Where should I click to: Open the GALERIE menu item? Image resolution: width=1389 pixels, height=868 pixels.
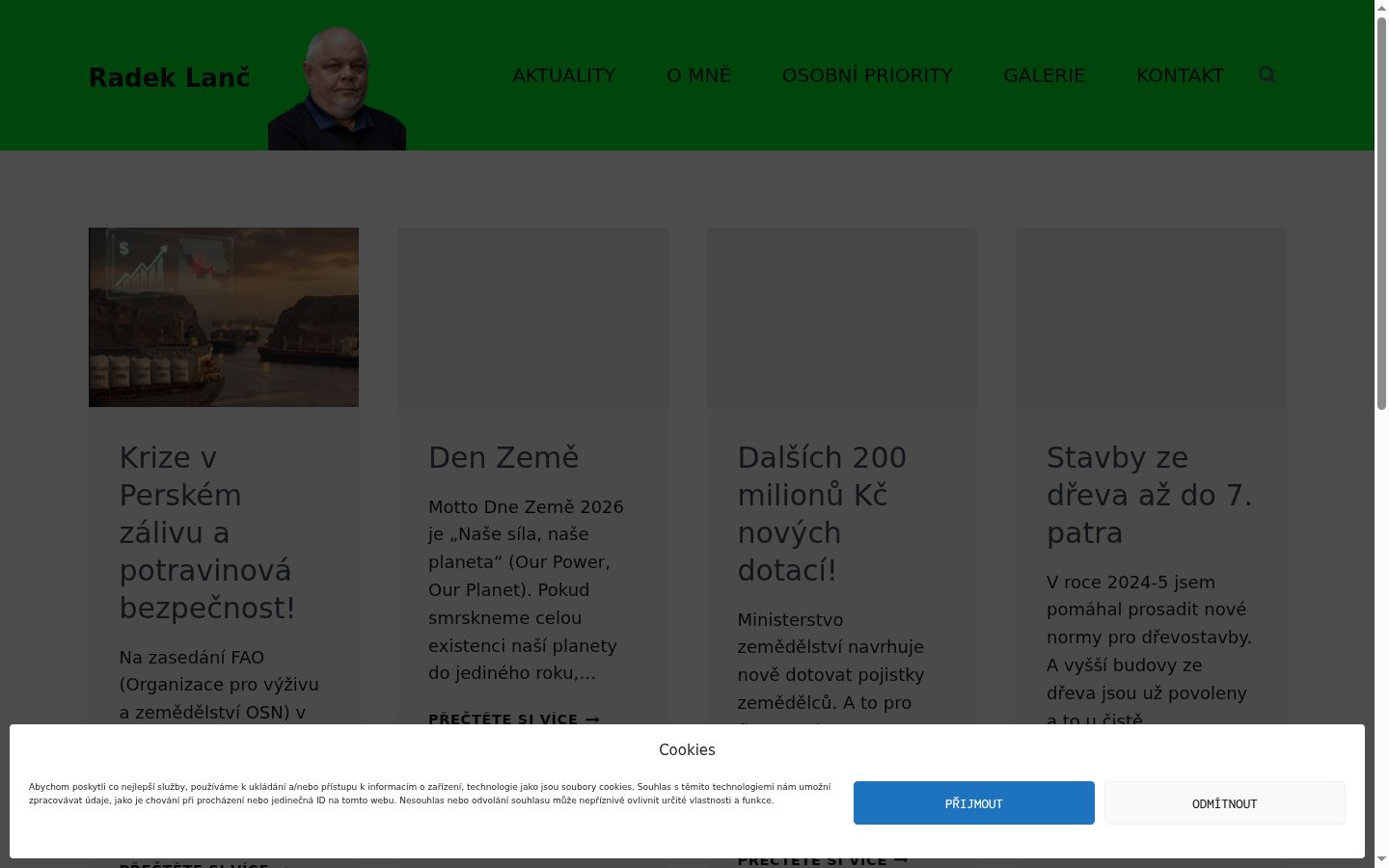(1044, 75)
